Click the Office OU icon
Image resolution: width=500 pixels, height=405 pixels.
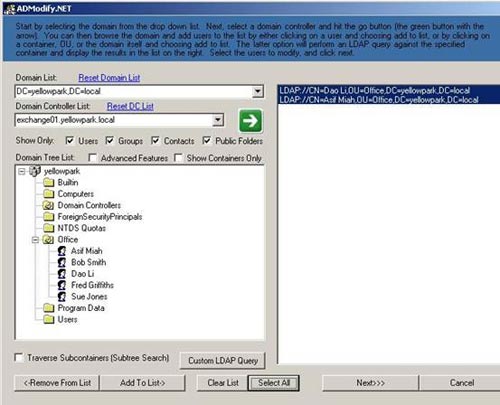click(x=49, y=240)
